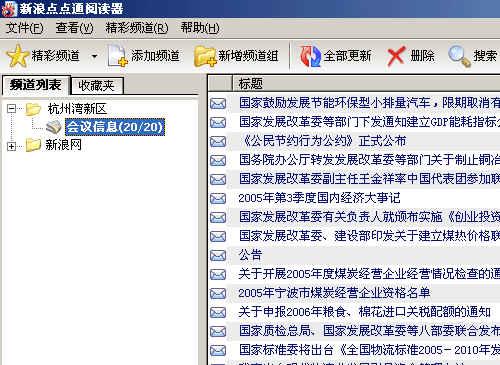Click the newspaper icon beside 会议信息

54,127
